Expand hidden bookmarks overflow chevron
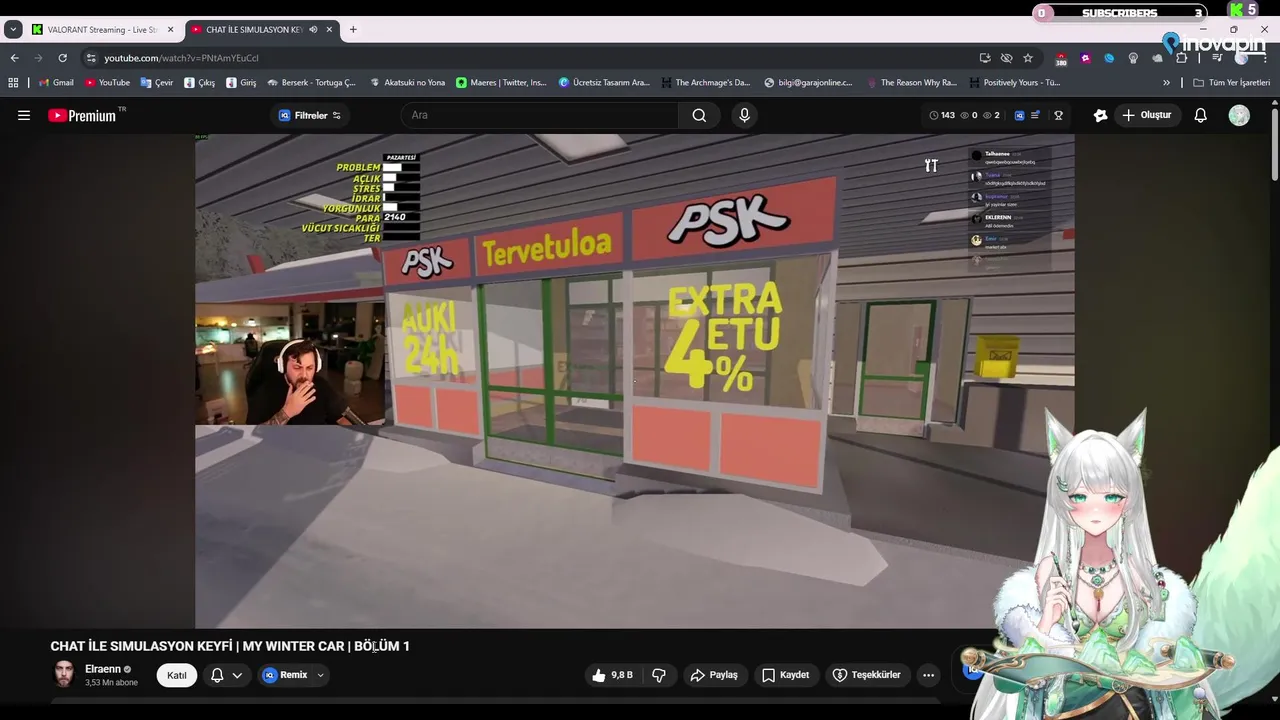The image size is (1280, 720). (1166, 83)
